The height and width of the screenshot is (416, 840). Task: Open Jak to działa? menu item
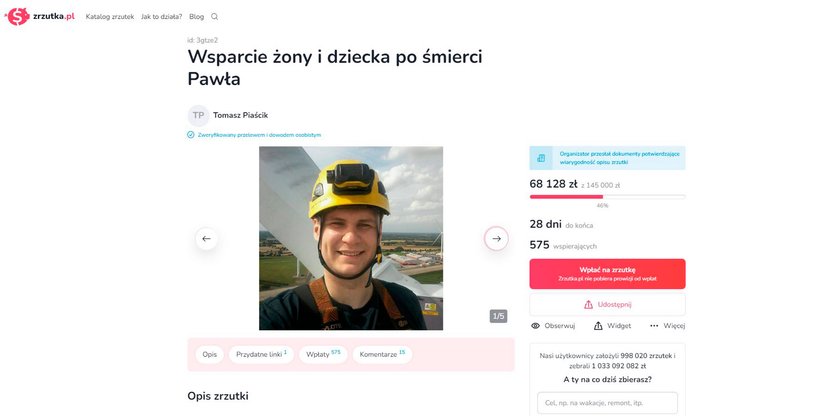click(162, 17)
